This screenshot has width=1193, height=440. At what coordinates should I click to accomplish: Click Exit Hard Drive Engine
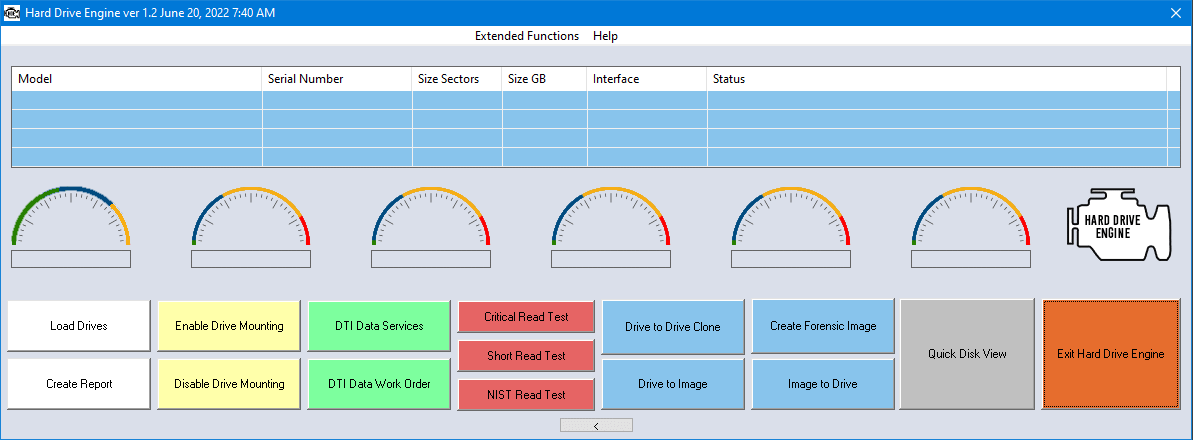[x=1110, y=354]
